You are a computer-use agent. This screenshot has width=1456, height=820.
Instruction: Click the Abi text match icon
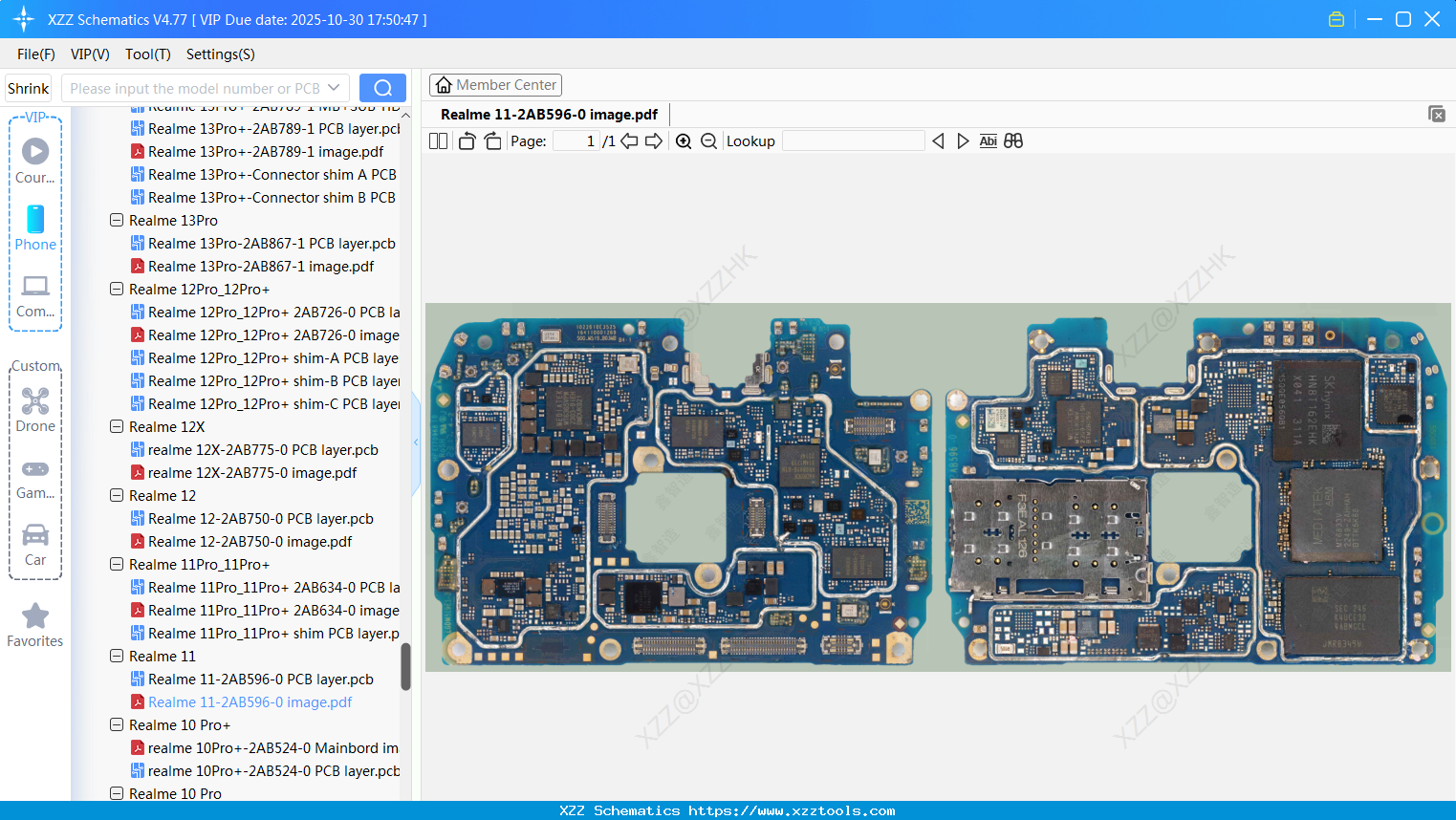pos(989,141)
